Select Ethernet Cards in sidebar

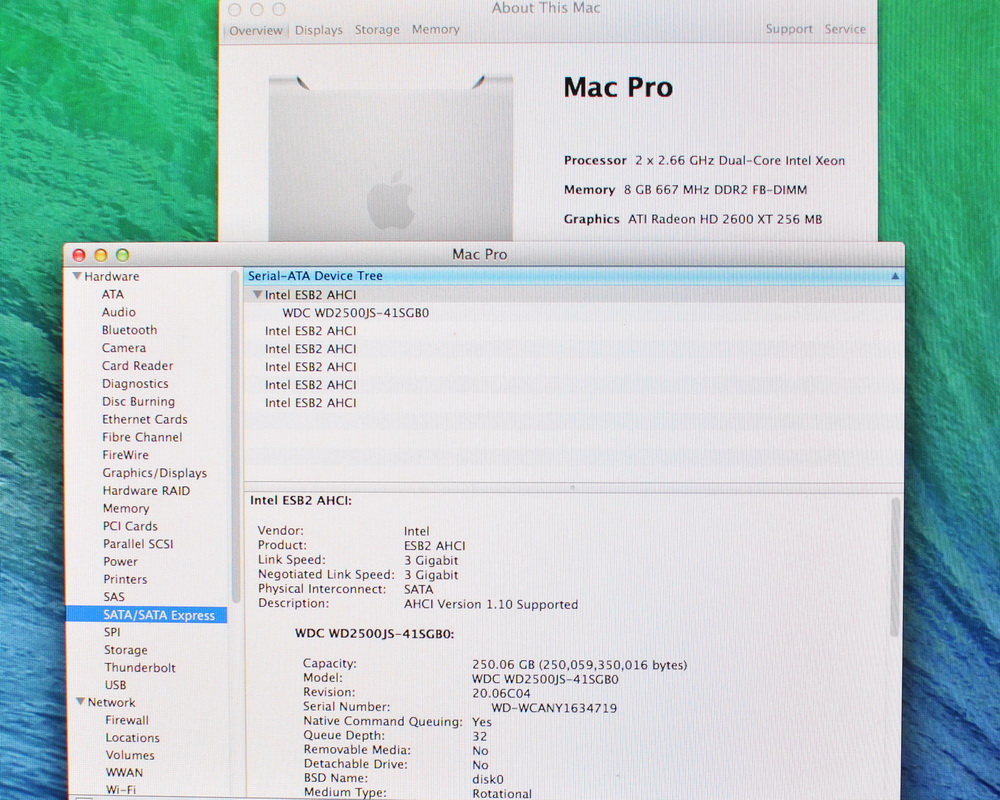tap(145, 419)
